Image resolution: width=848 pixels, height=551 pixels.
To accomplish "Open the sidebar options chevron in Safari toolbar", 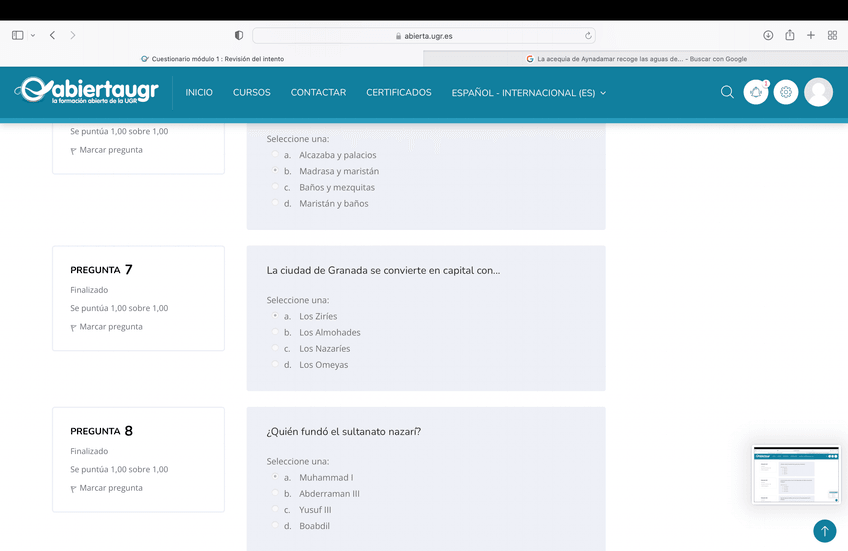I will click(33, 36).
